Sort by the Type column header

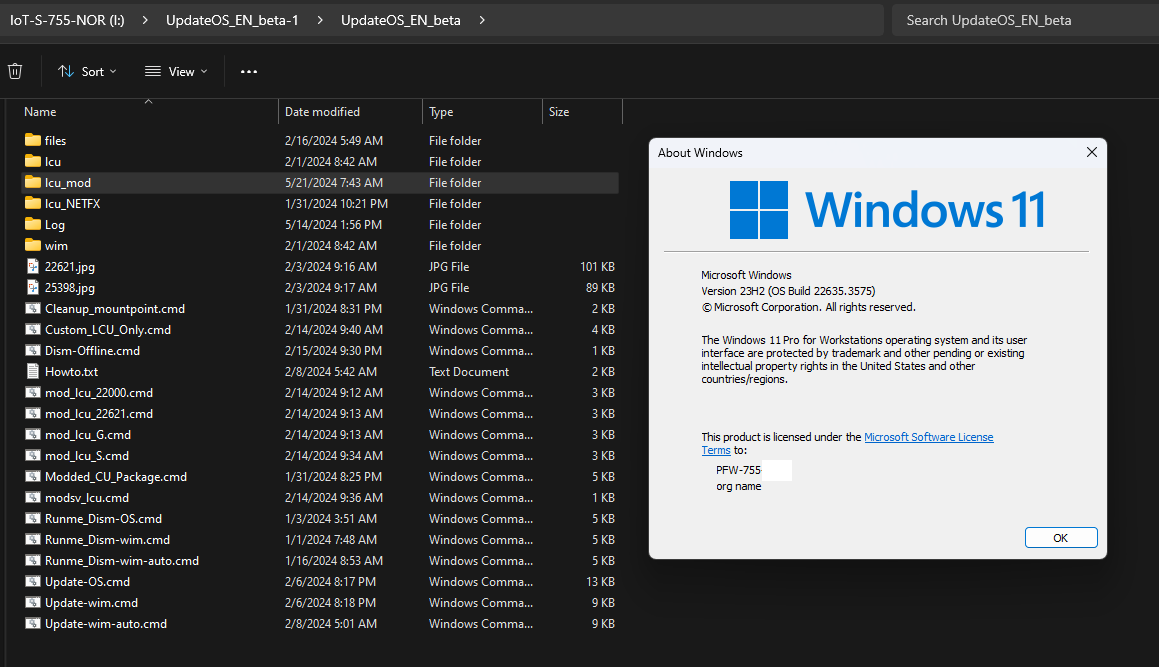pyautogui.click(x=441, y=112)
